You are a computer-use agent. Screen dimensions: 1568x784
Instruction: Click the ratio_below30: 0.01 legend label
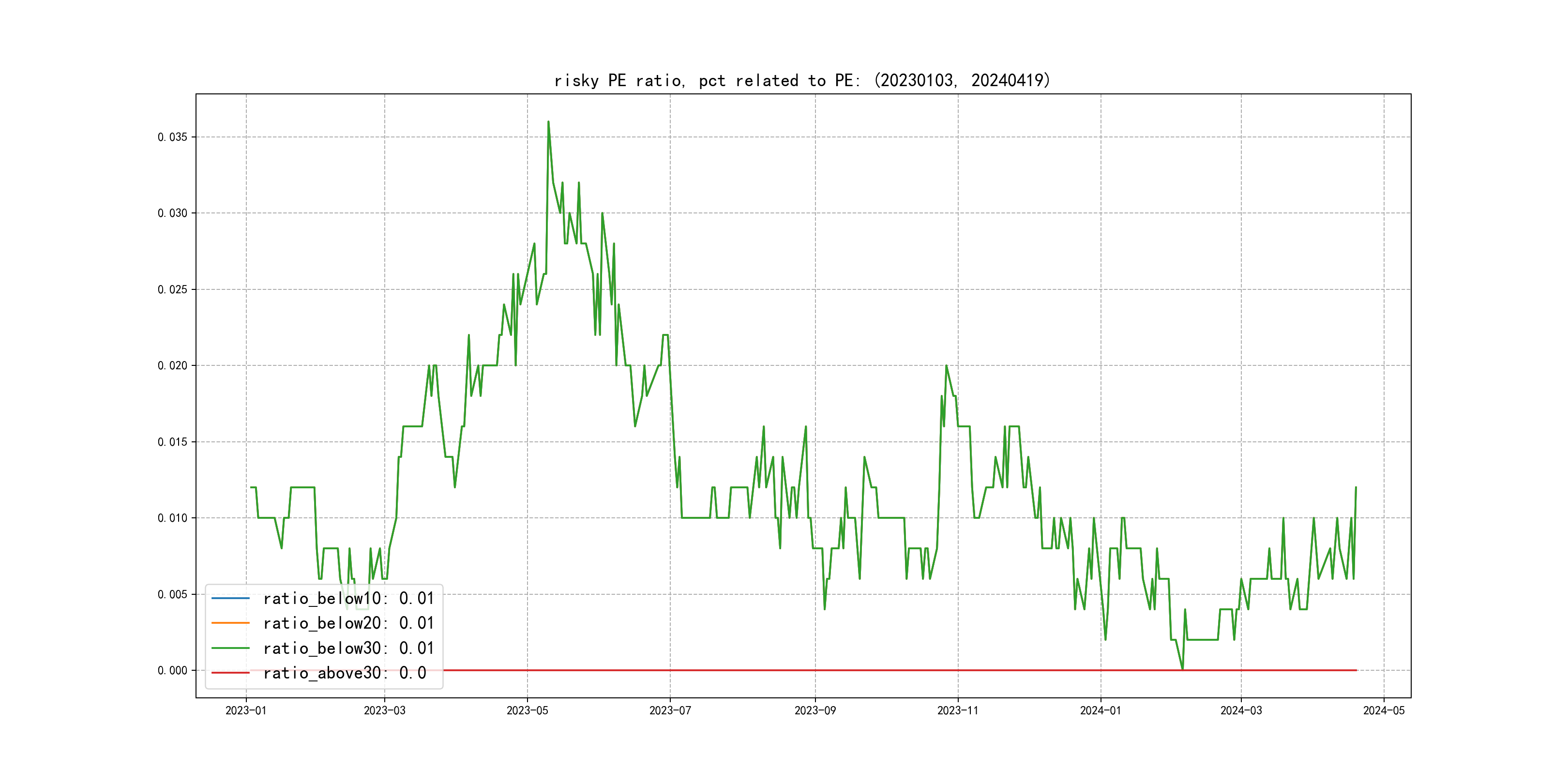(x=348, y=648)
